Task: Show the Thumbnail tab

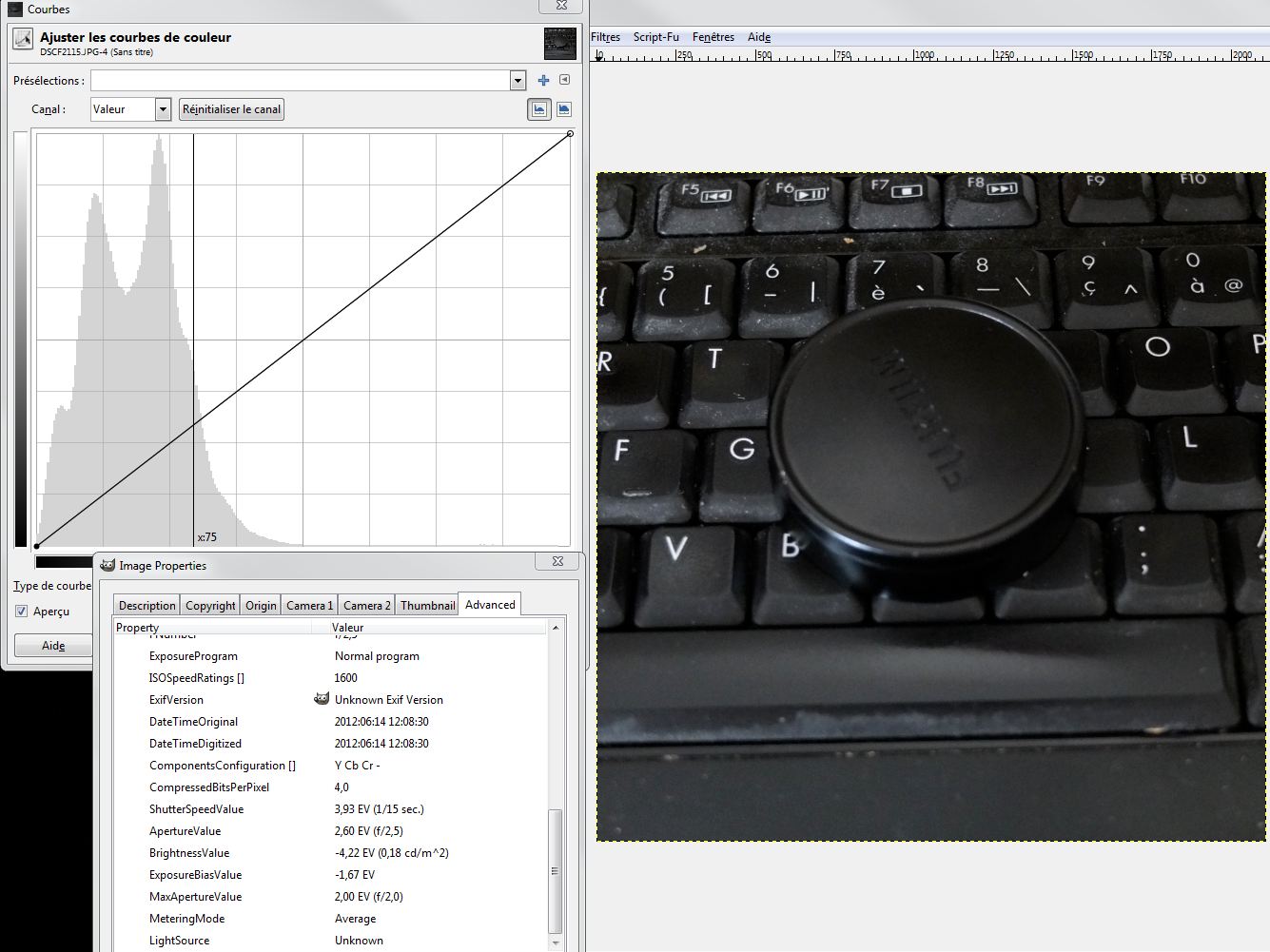Action: coord(427,606)
